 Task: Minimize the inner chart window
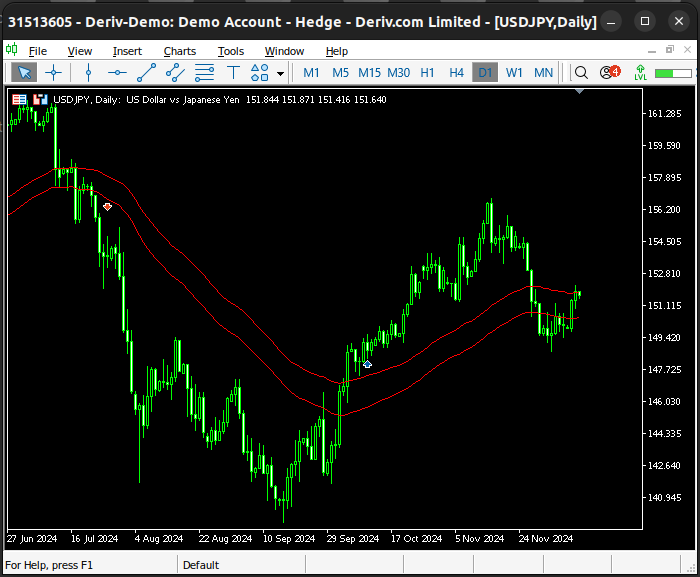[x=652, y=50]
